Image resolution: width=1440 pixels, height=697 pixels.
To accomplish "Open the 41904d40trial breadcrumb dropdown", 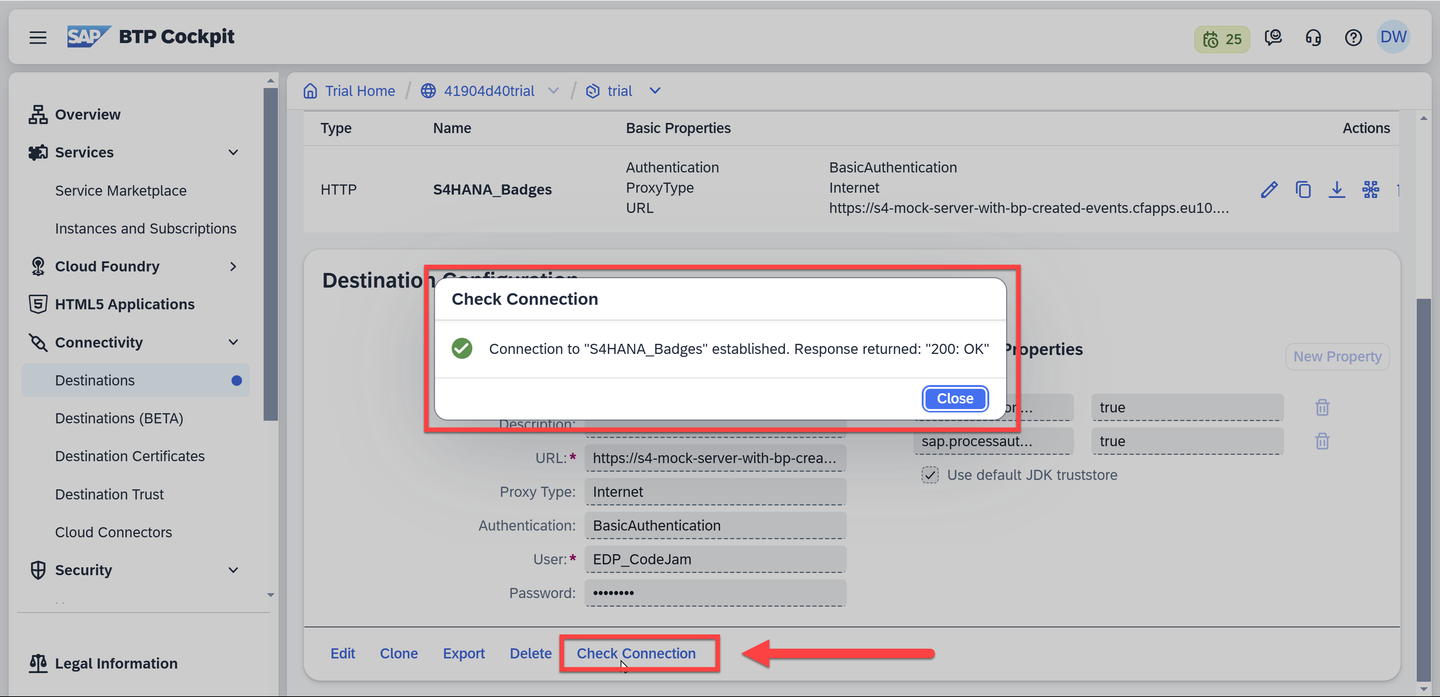I will pos(553,91).
